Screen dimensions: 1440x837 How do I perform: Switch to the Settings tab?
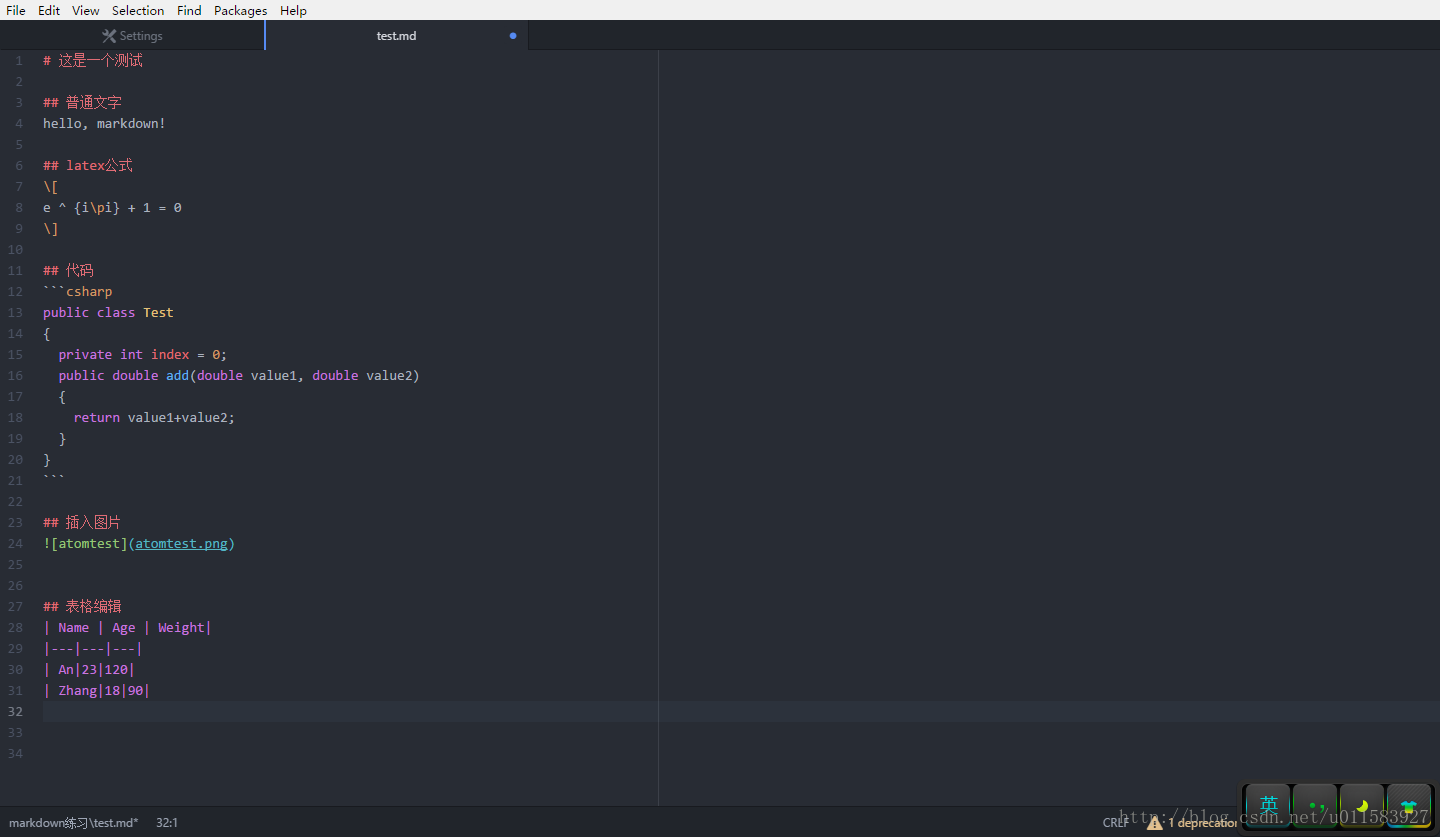(x=132, y=36)
